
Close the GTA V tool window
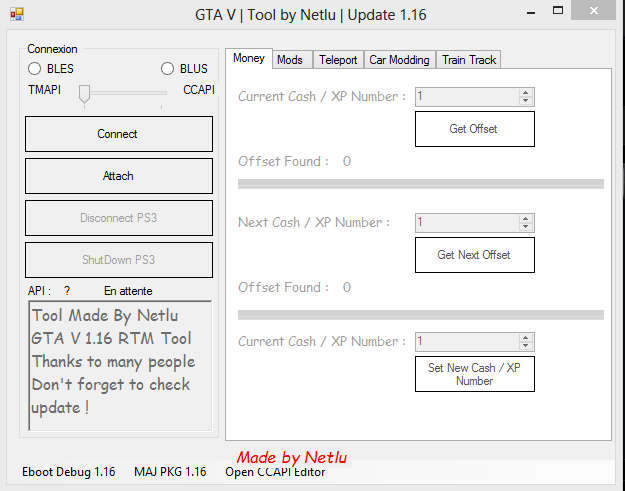click(594, 10)
